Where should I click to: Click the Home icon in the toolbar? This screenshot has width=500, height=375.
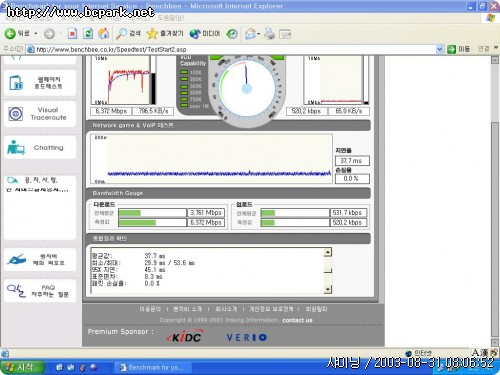[x=104, y=34]
